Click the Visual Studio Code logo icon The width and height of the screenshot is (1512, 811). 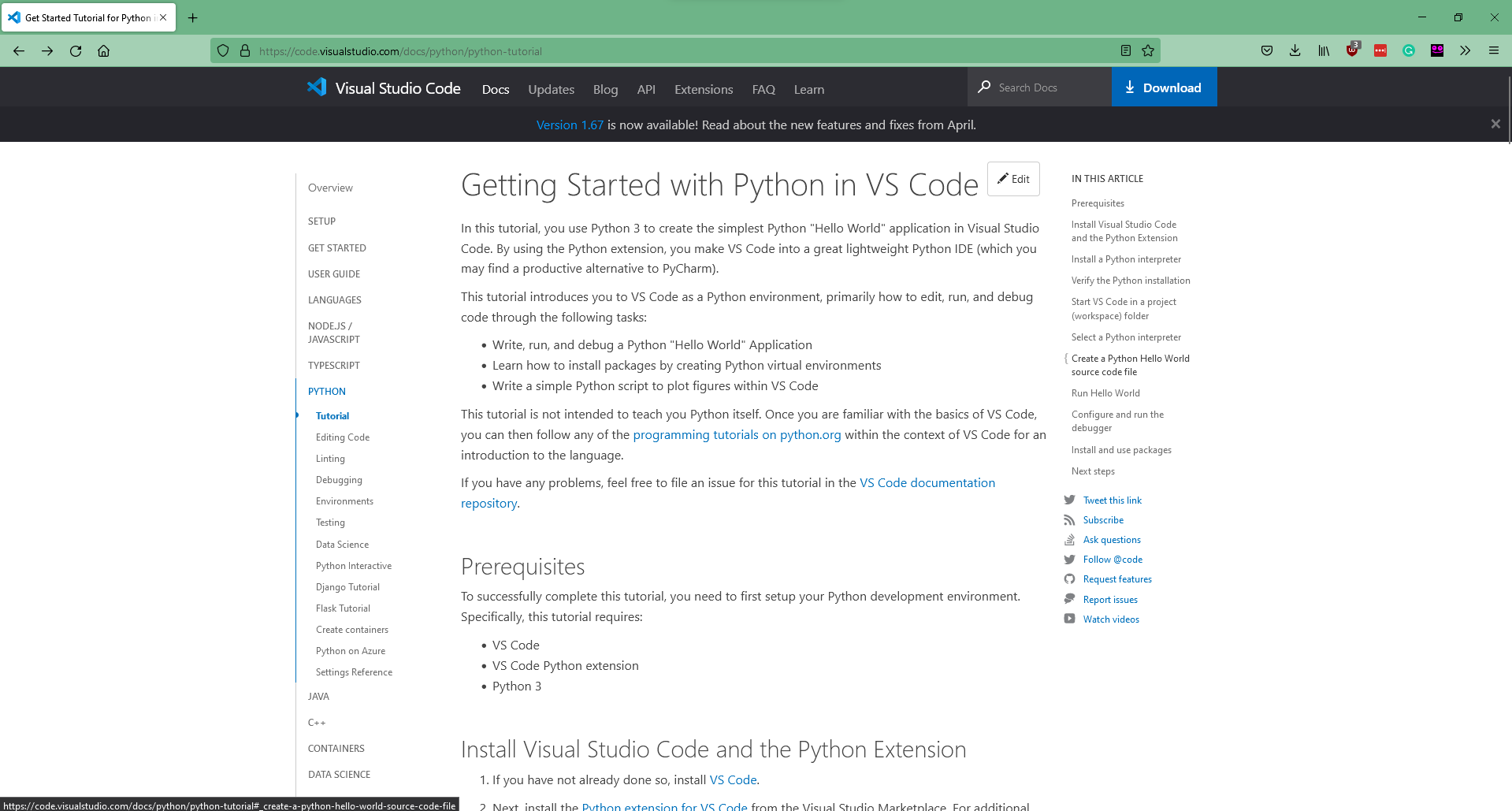(x=317, y=87)
